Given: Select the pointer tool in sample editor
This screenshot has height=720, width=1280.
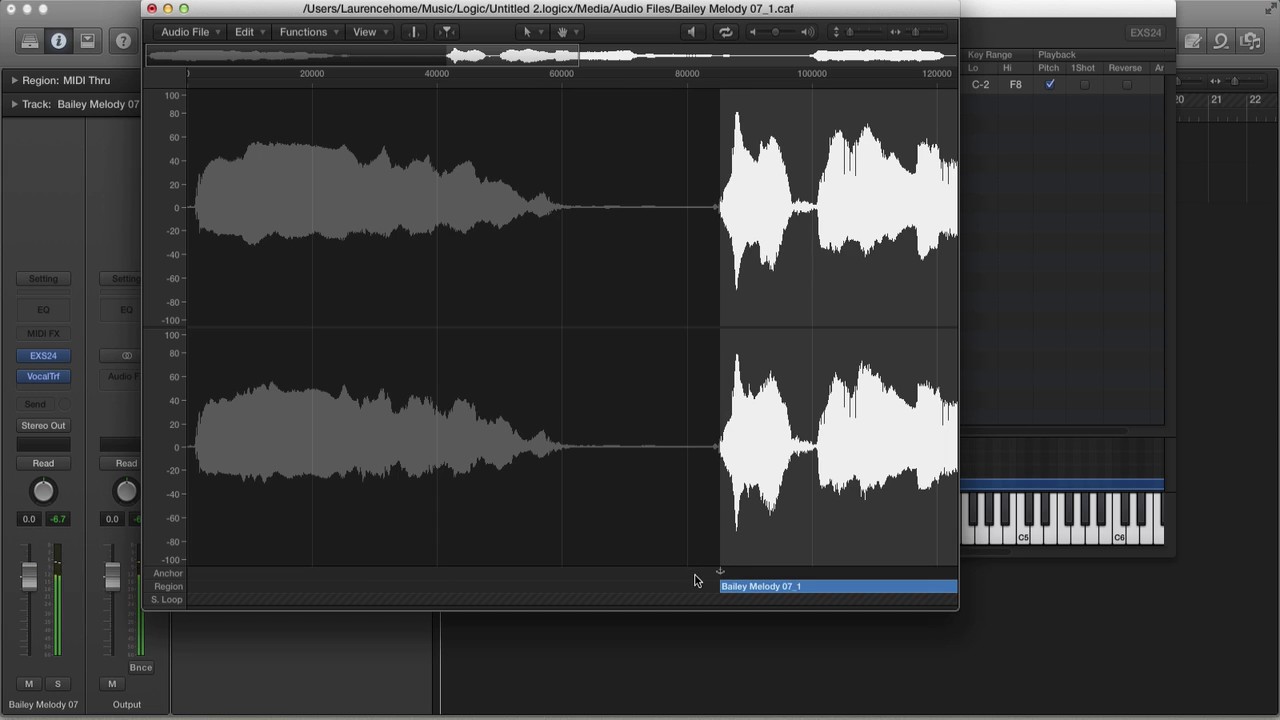Looking at the screenshot, I should pos(527,32).
